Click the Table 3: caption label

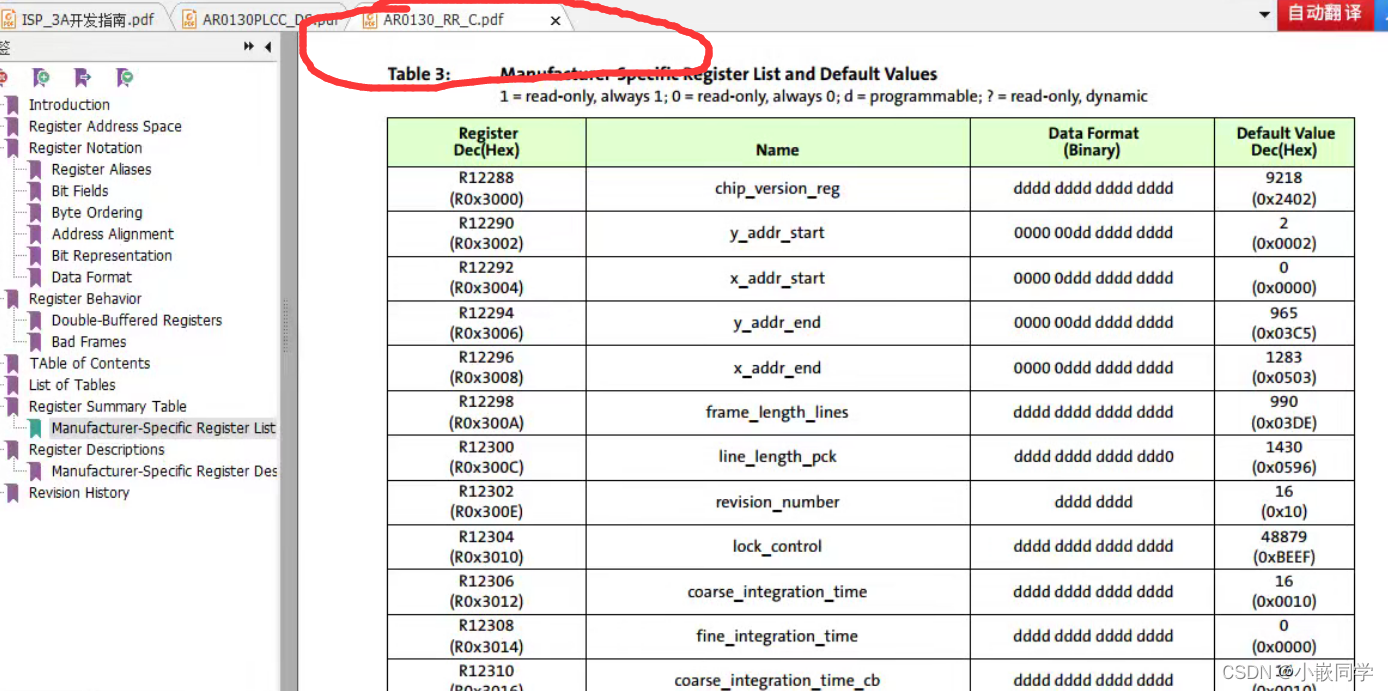coord(419,74)
